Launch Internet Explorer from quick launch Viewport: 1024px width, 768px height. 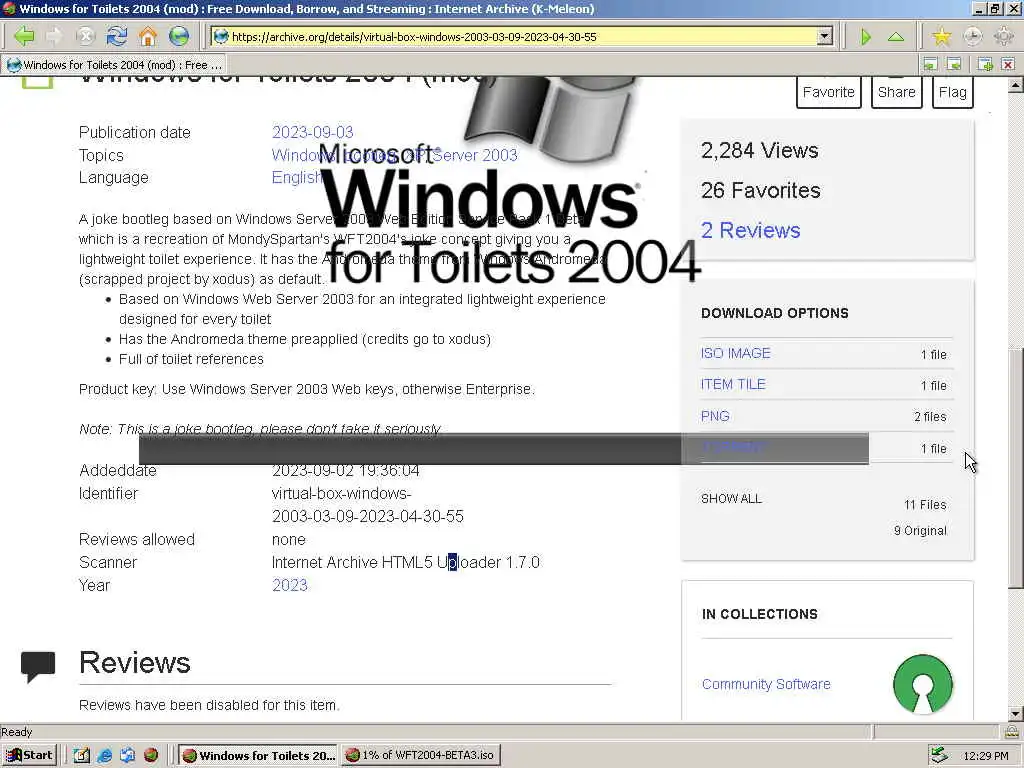[x=104, y=756]
